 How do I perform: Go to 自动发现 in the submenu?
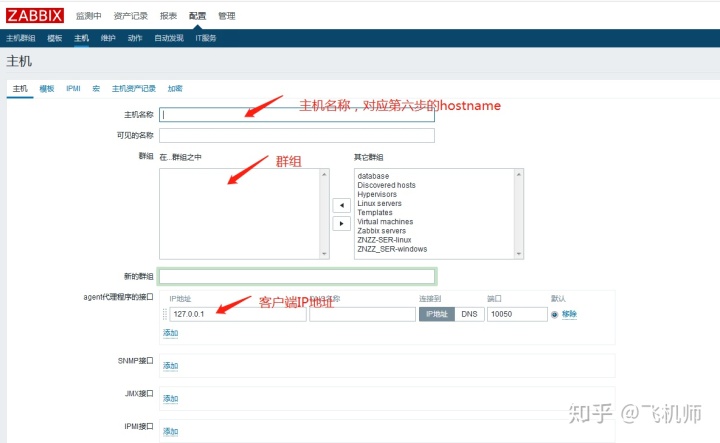tap(169, 38)
